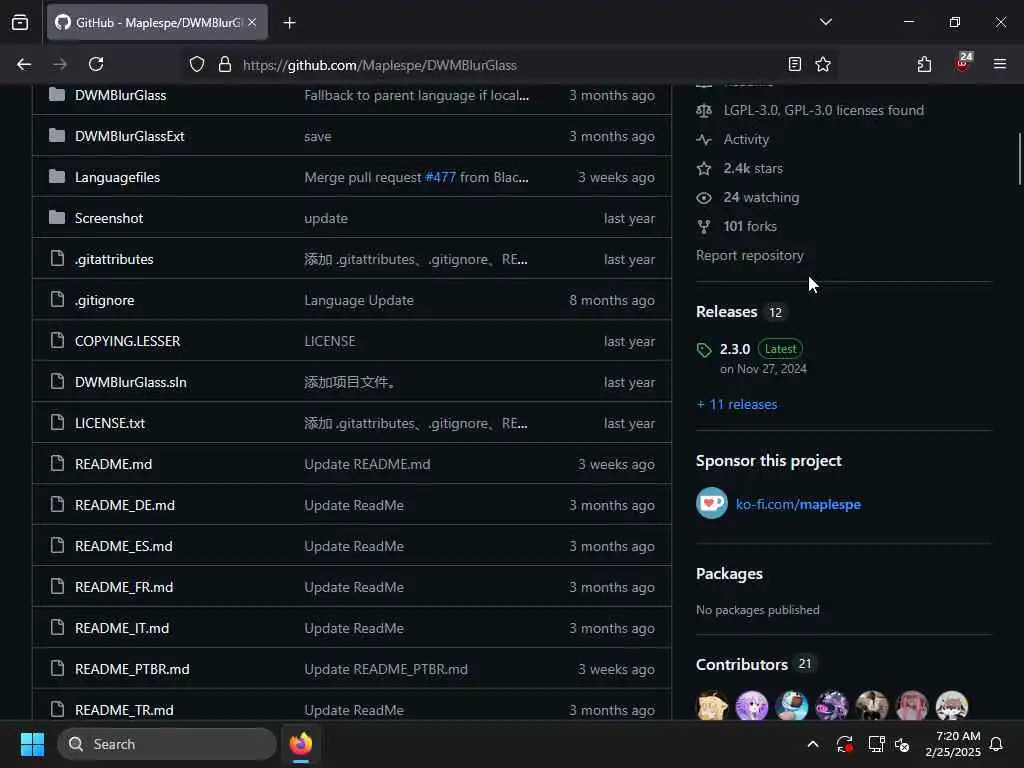
Task: Open README_FR.md file
Action: coord(124,587)
